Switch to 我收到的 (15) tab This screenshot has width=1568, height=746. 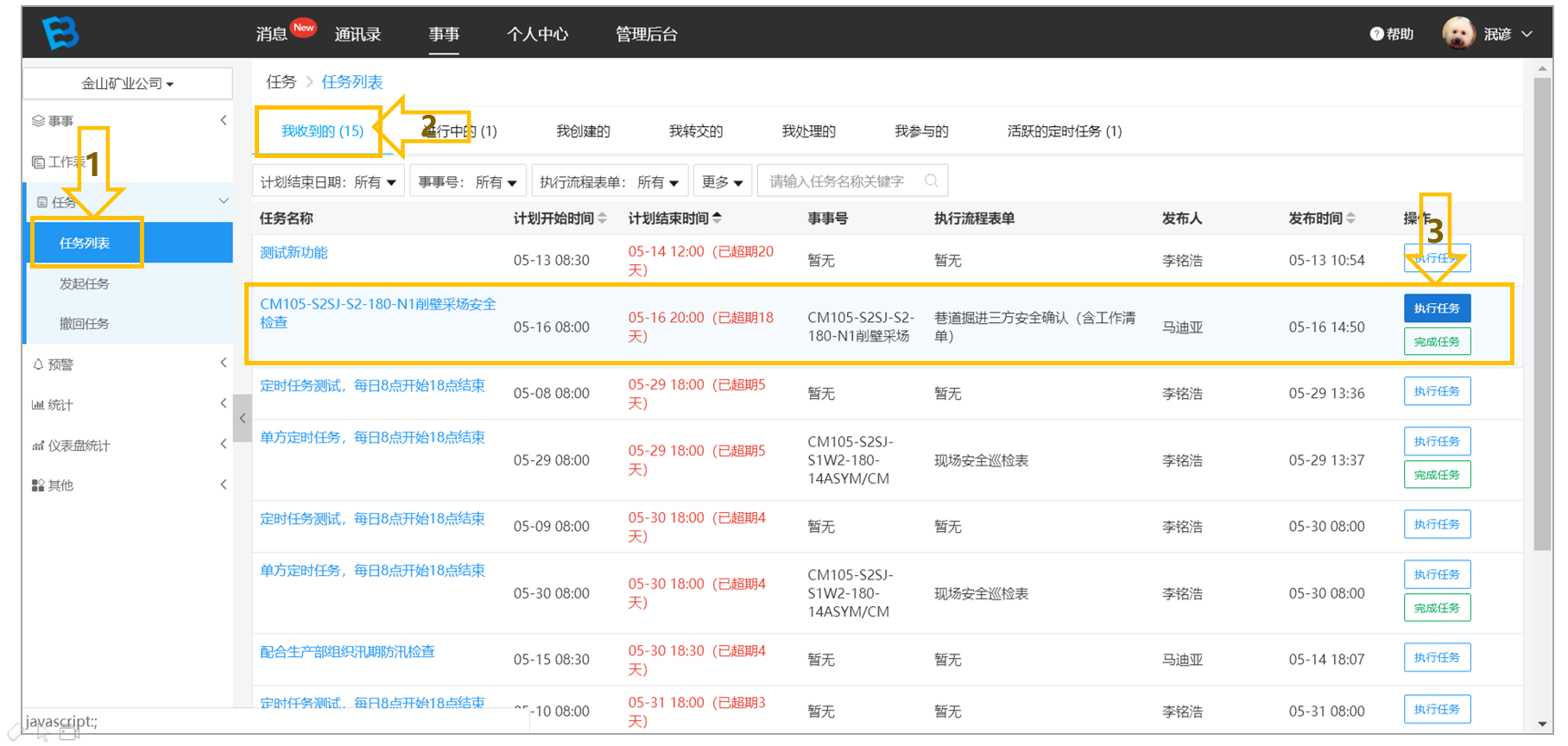[322, 131]
